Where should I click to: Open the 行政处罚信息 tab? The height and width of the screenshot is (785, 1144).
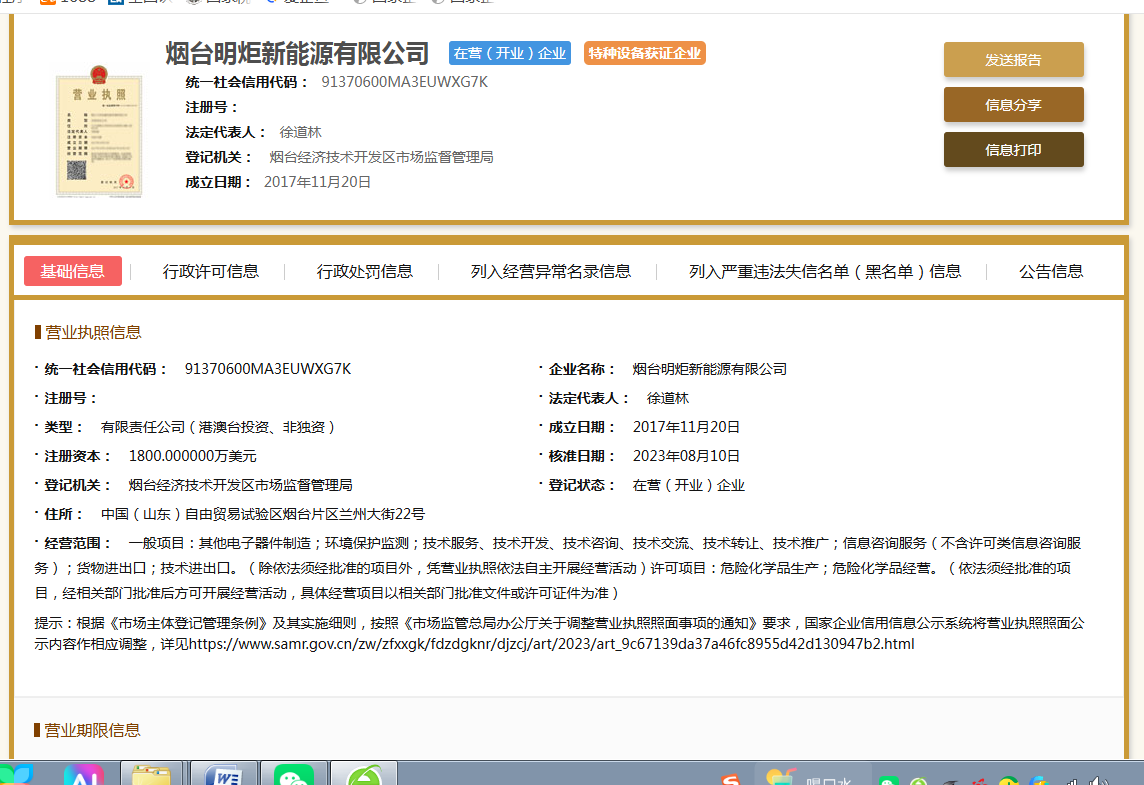point(365,271)
